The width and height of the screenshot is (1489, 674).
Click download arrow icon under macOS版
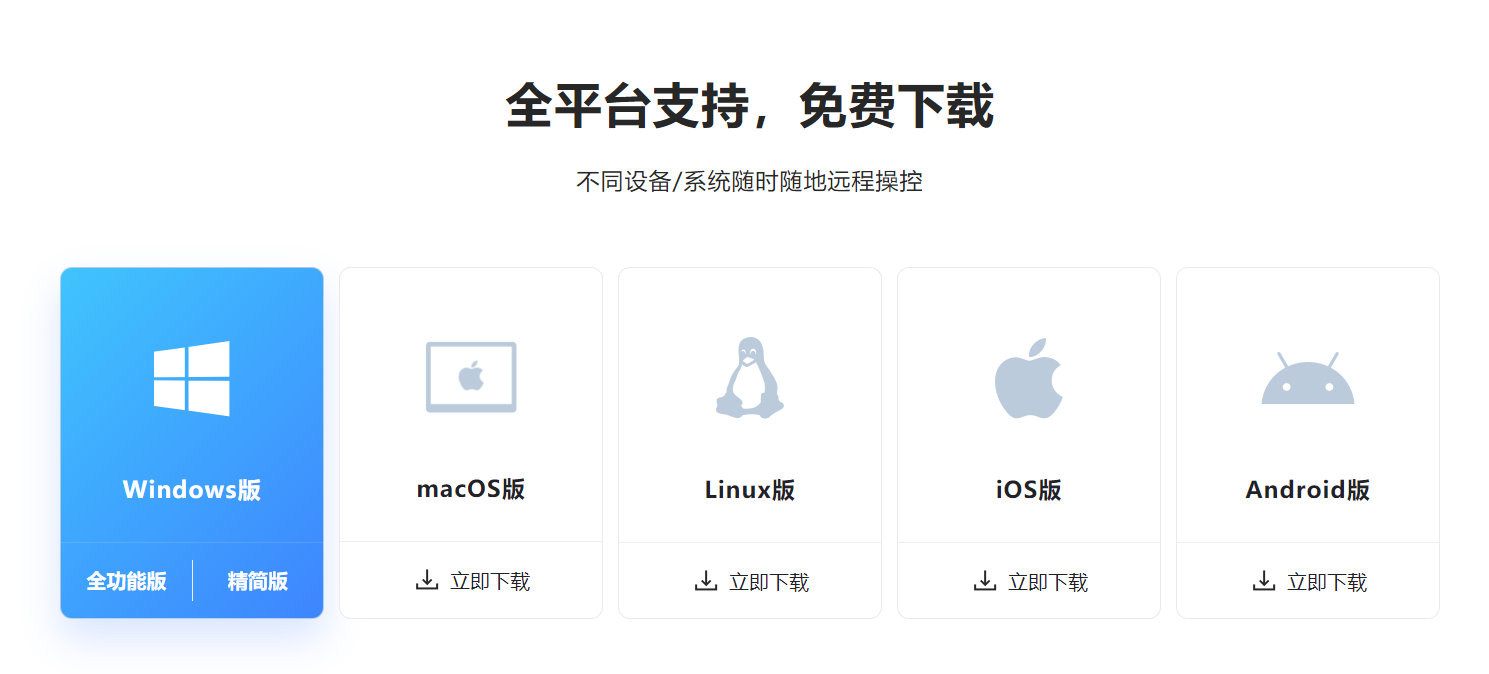tap(427, 580)
